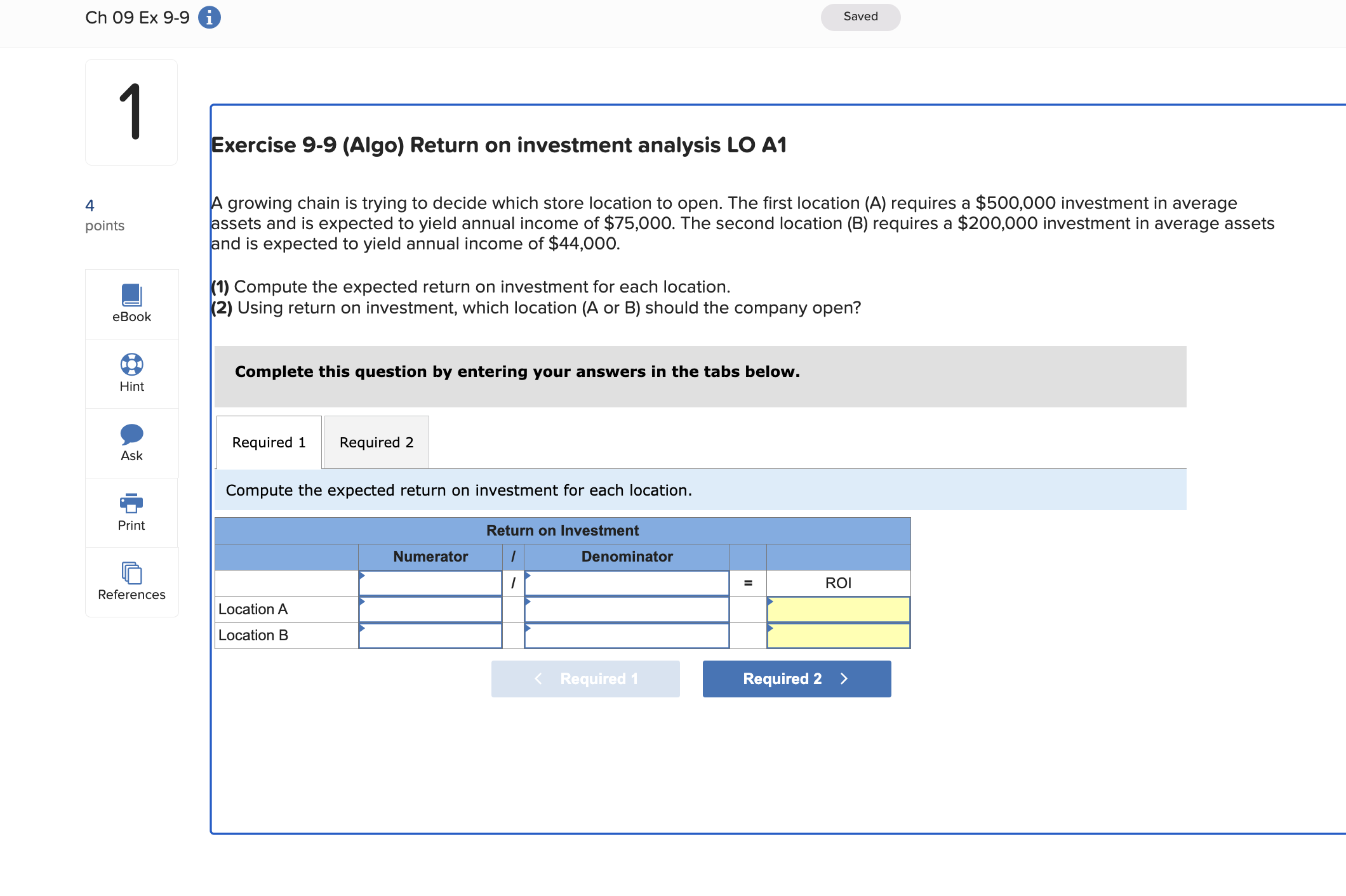The width and height of the screenshot is (1346, 896).
Task: Select the question number 1 panel
Action: coord(131,112)
